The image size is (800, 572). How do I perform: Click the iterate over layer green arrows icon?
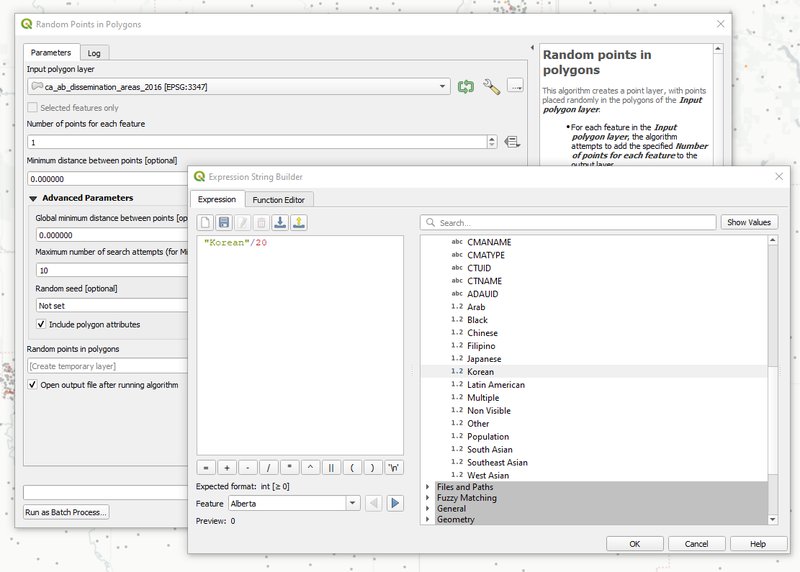pyautogui.click(x=465, y=87)
